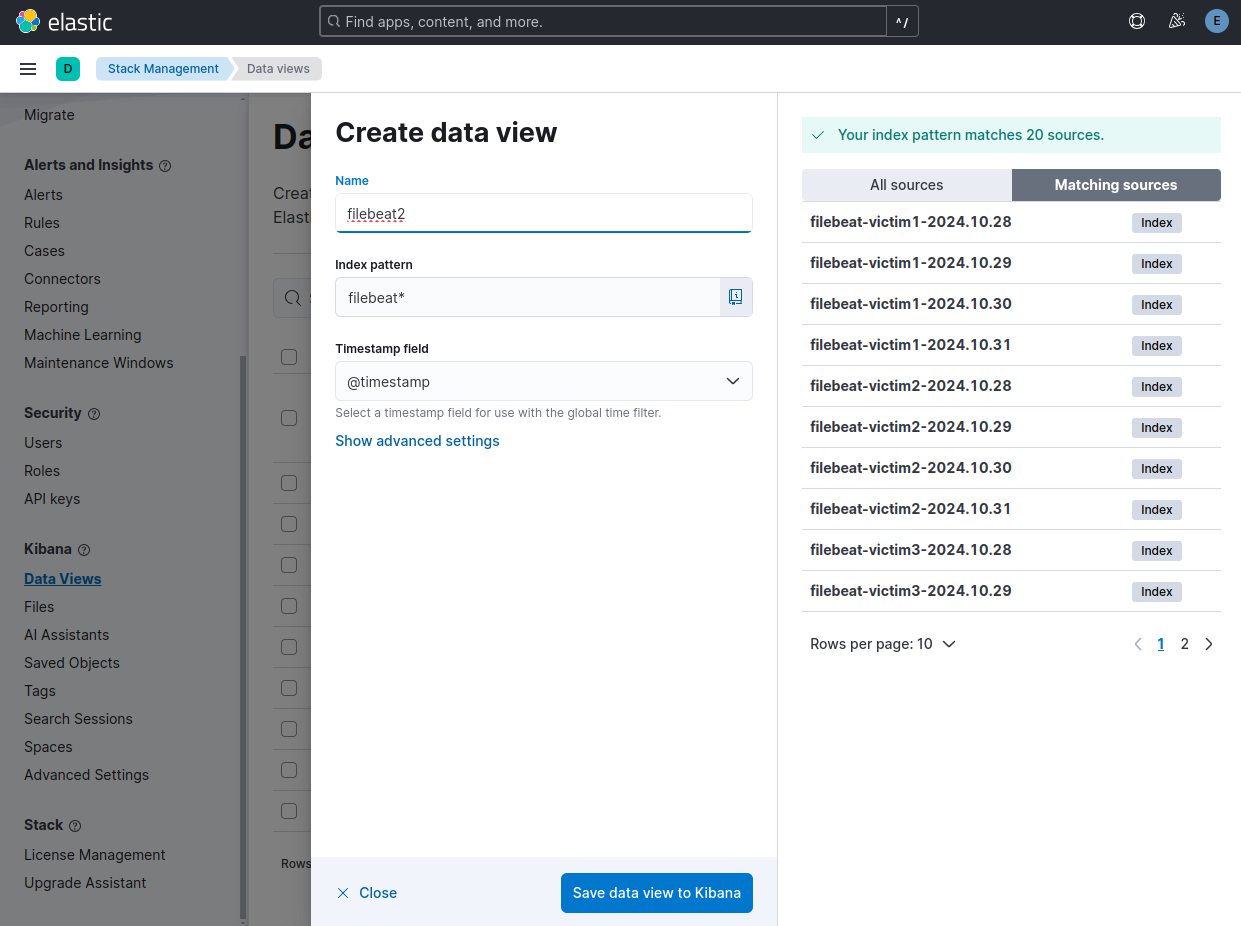
Task: Close the create data view flyout
Action: pyautogui.click(x=367, y=893)
